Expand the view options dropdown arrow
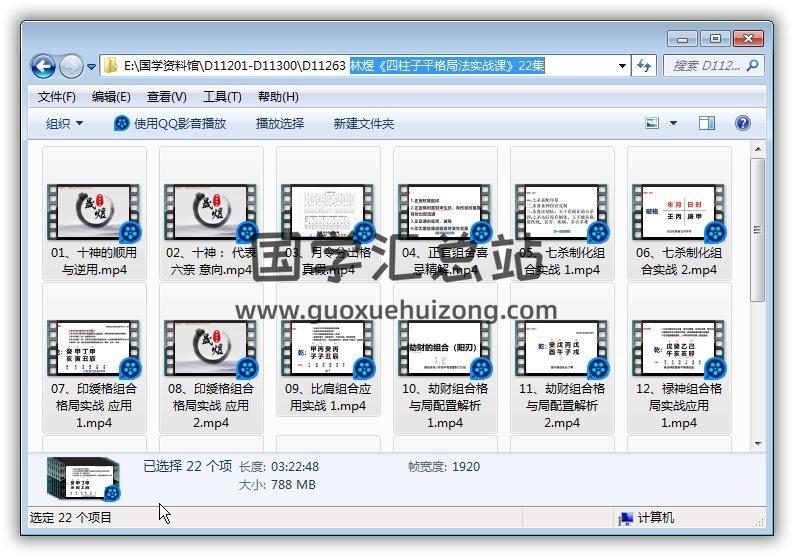The height and width of the screenshot is (556, 794). click(x=673, y=123)
